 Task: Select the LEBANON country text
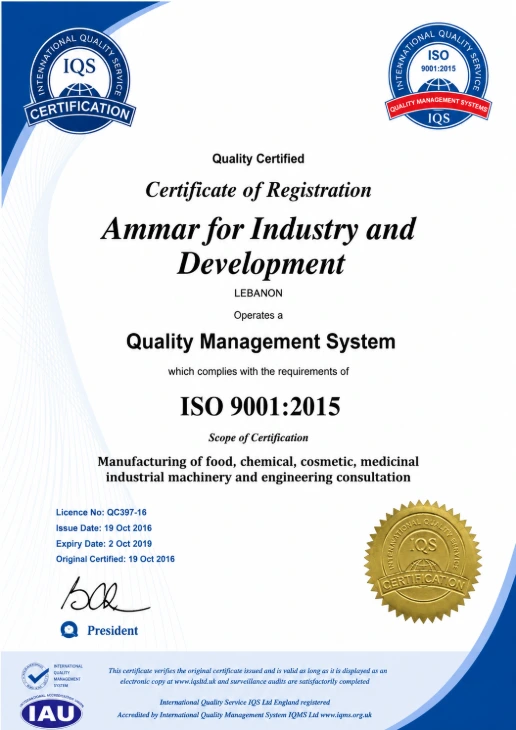point(258,294)
